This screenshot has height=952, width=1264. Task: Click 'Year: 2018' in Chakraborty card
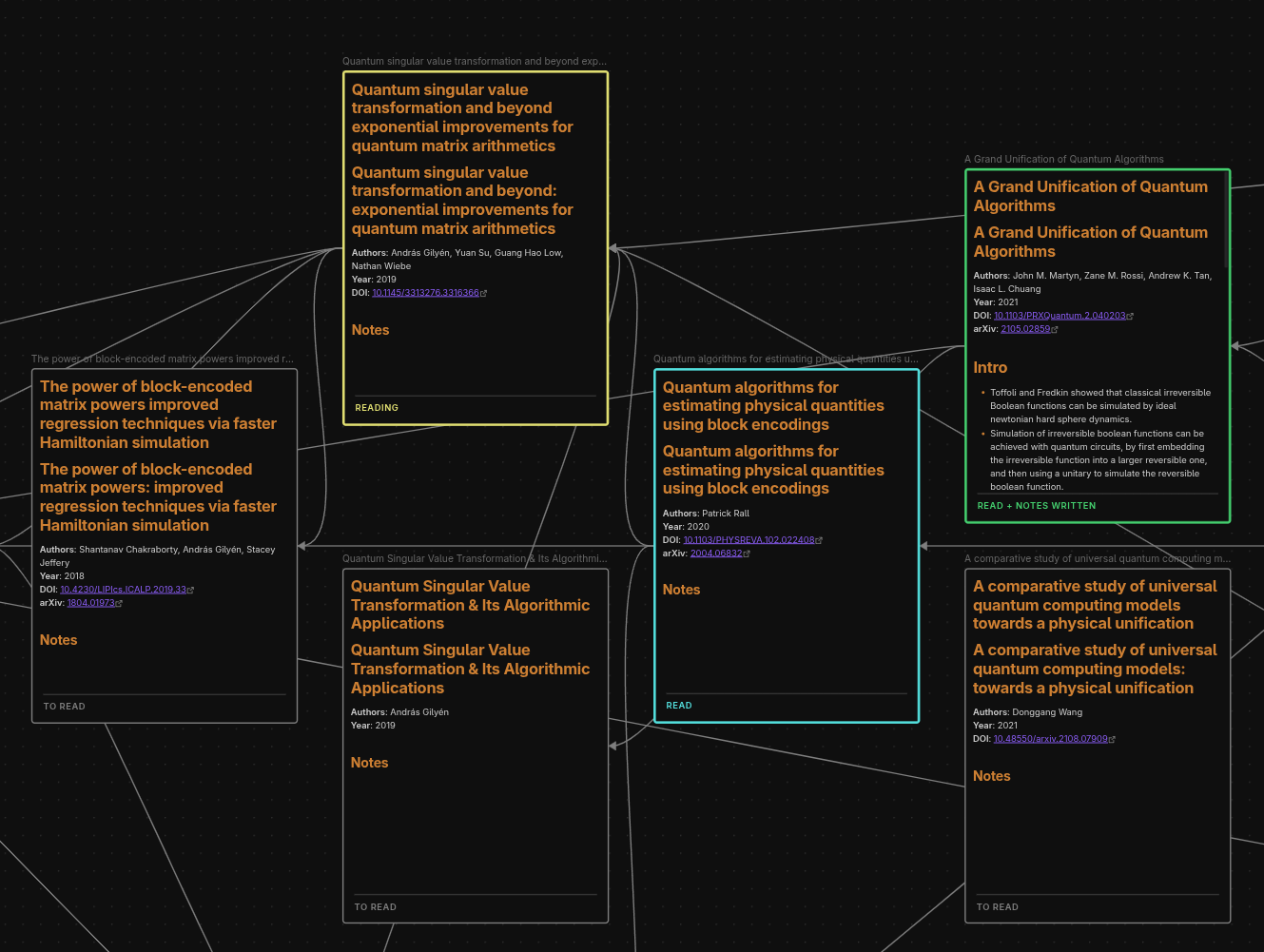click(62, 576)
